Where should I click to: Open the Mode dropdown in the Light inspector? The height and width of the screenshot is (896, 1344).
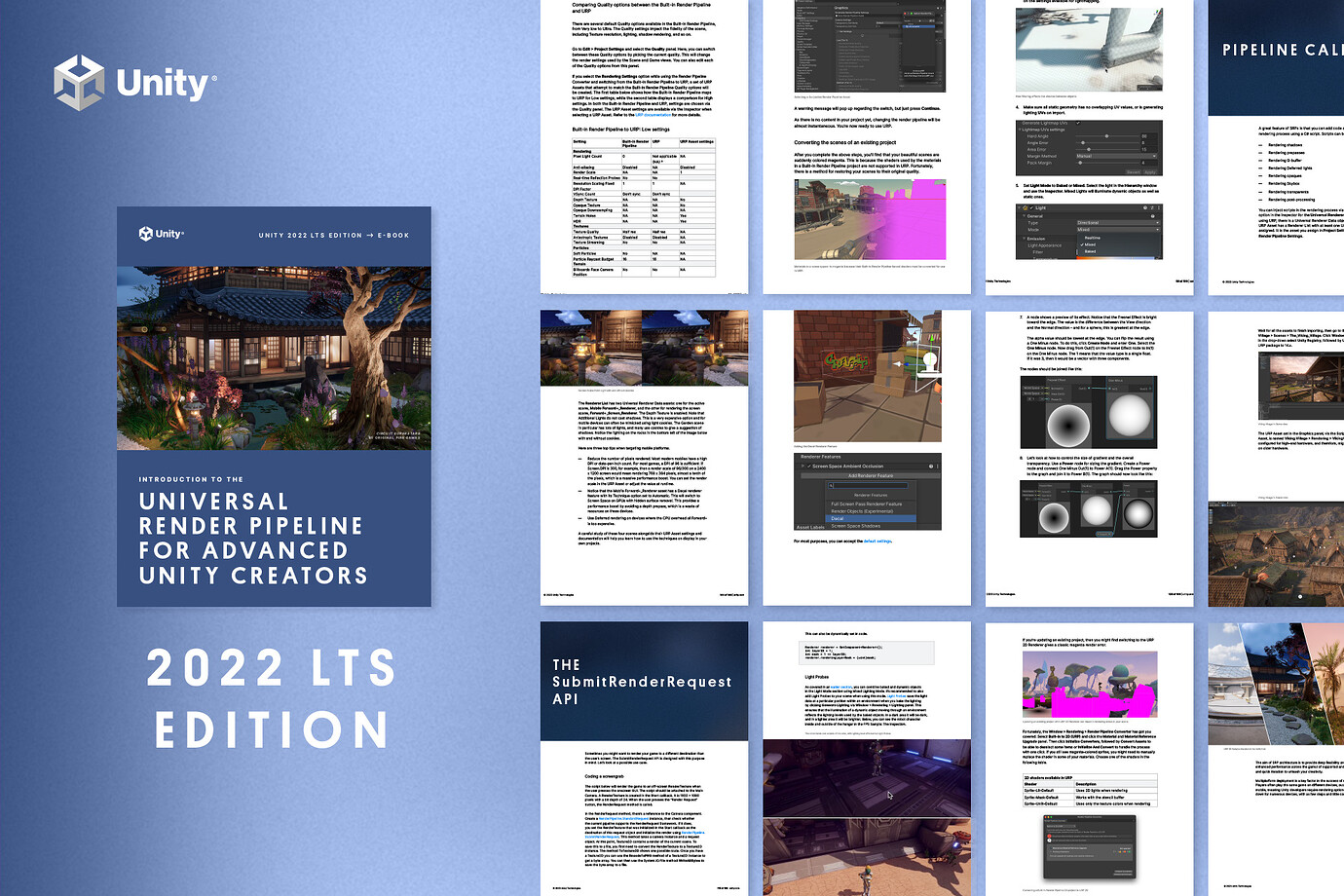point(1117,230)
